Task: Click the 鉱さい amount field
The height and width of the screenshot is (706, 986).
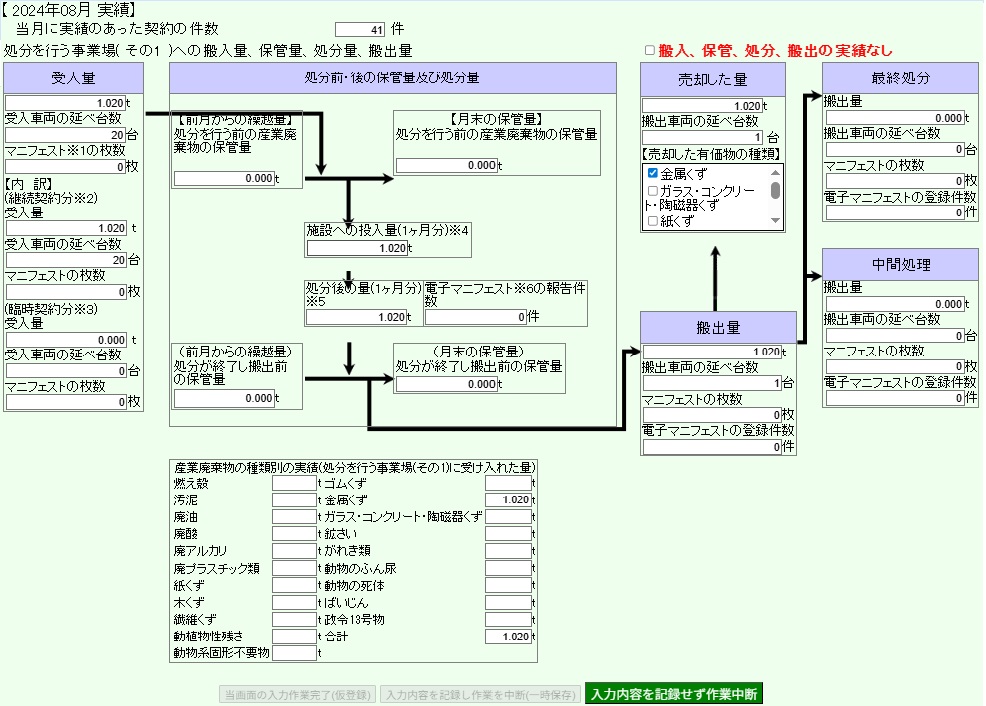Action: tap(508, 534)
